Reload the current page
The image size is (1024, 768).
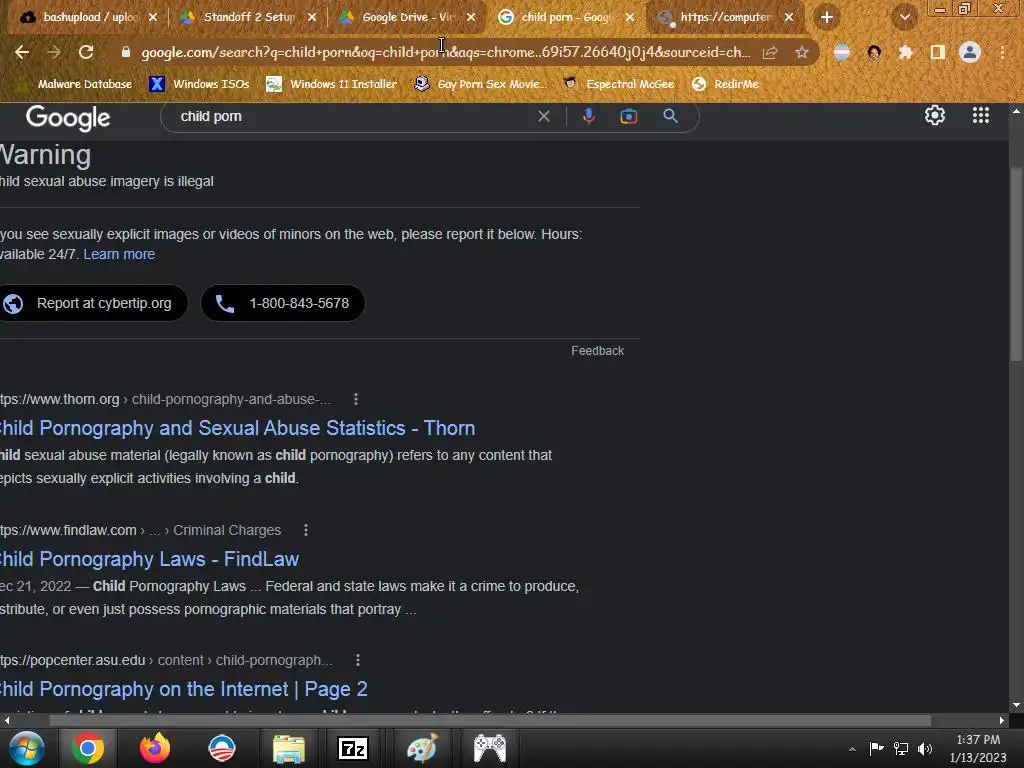point(86,52)
